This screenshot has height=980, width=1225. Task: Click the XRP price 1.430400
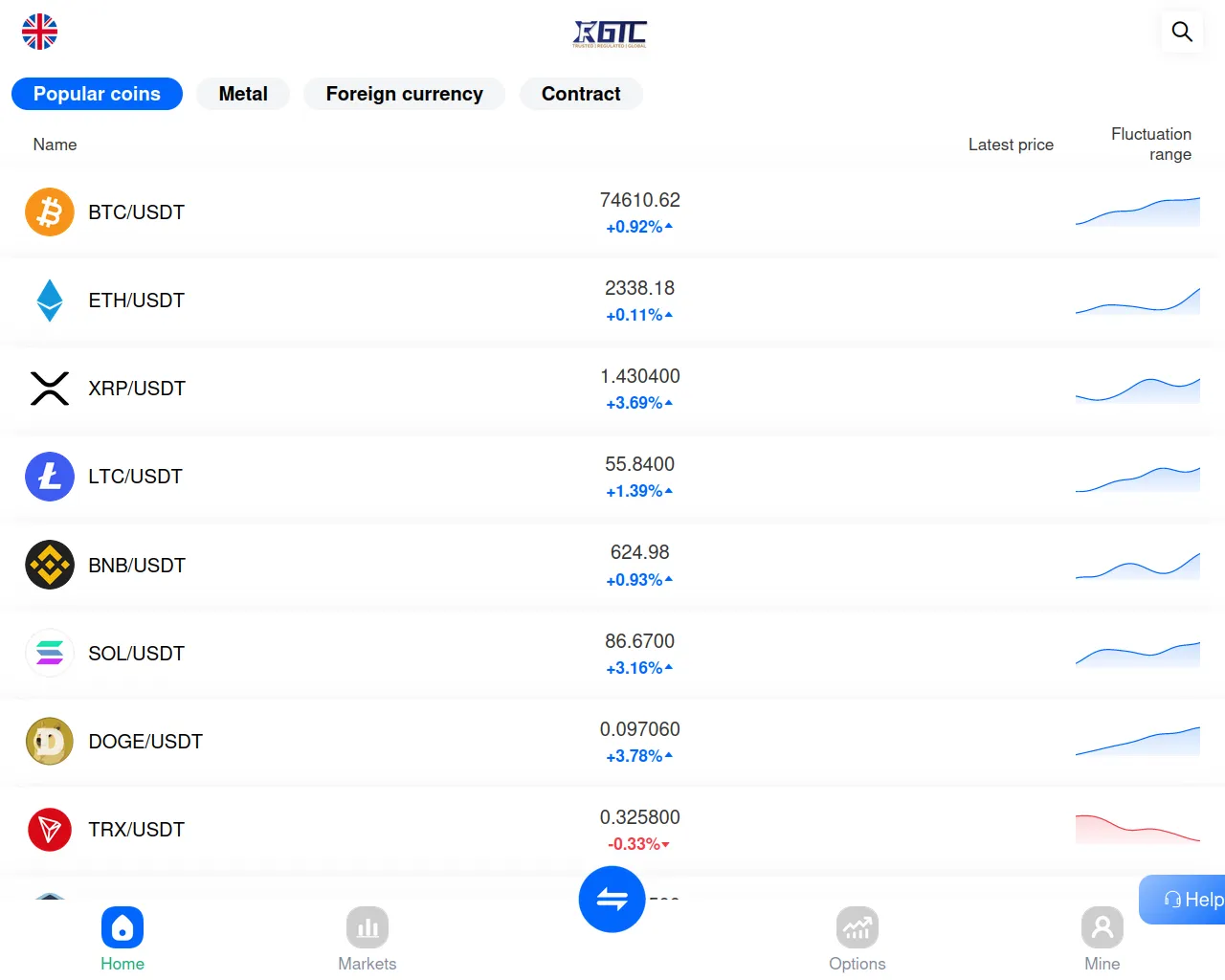640,376
